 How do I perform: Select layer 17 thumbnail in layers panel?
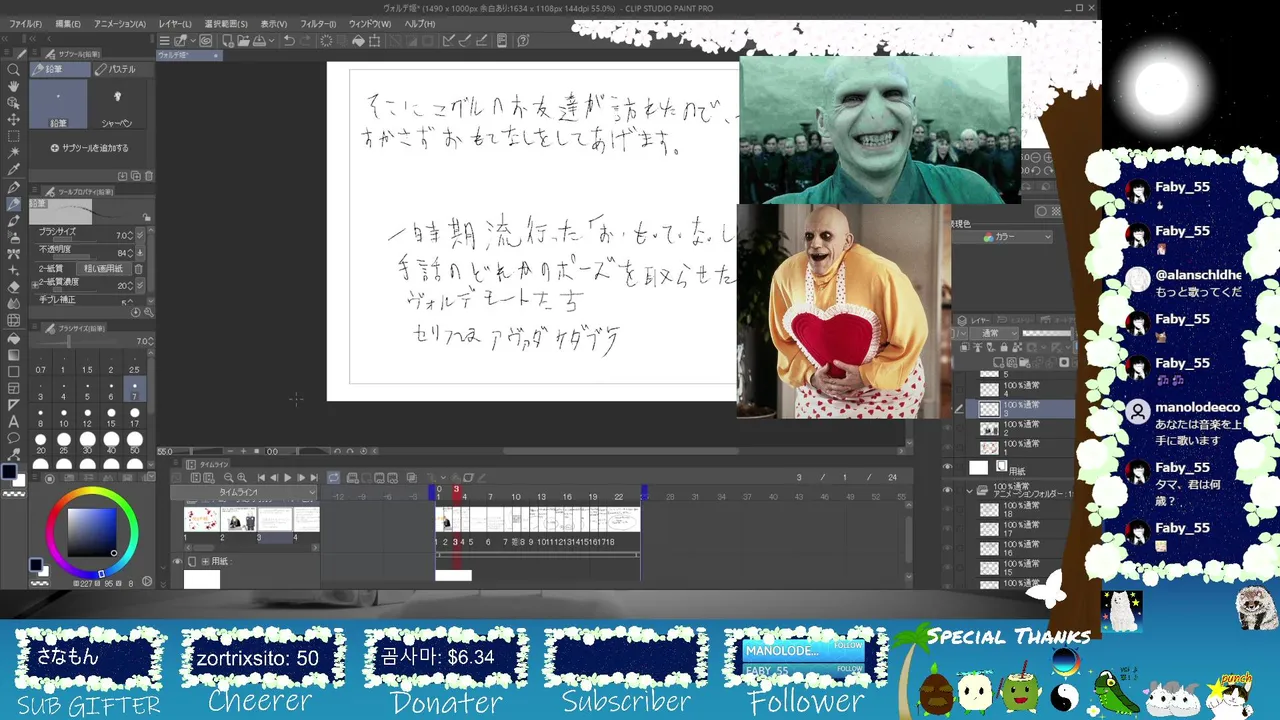pyautogui.click(x=989, y=529)
